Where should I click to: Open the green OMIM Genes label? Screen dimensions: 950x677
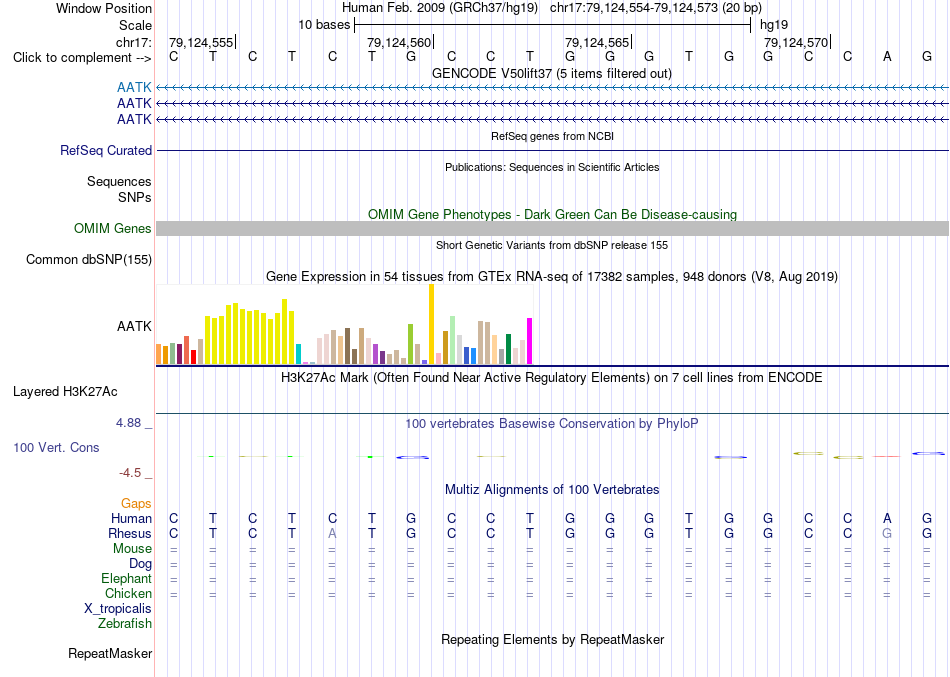pyautogui.click(x=113, y=228)
